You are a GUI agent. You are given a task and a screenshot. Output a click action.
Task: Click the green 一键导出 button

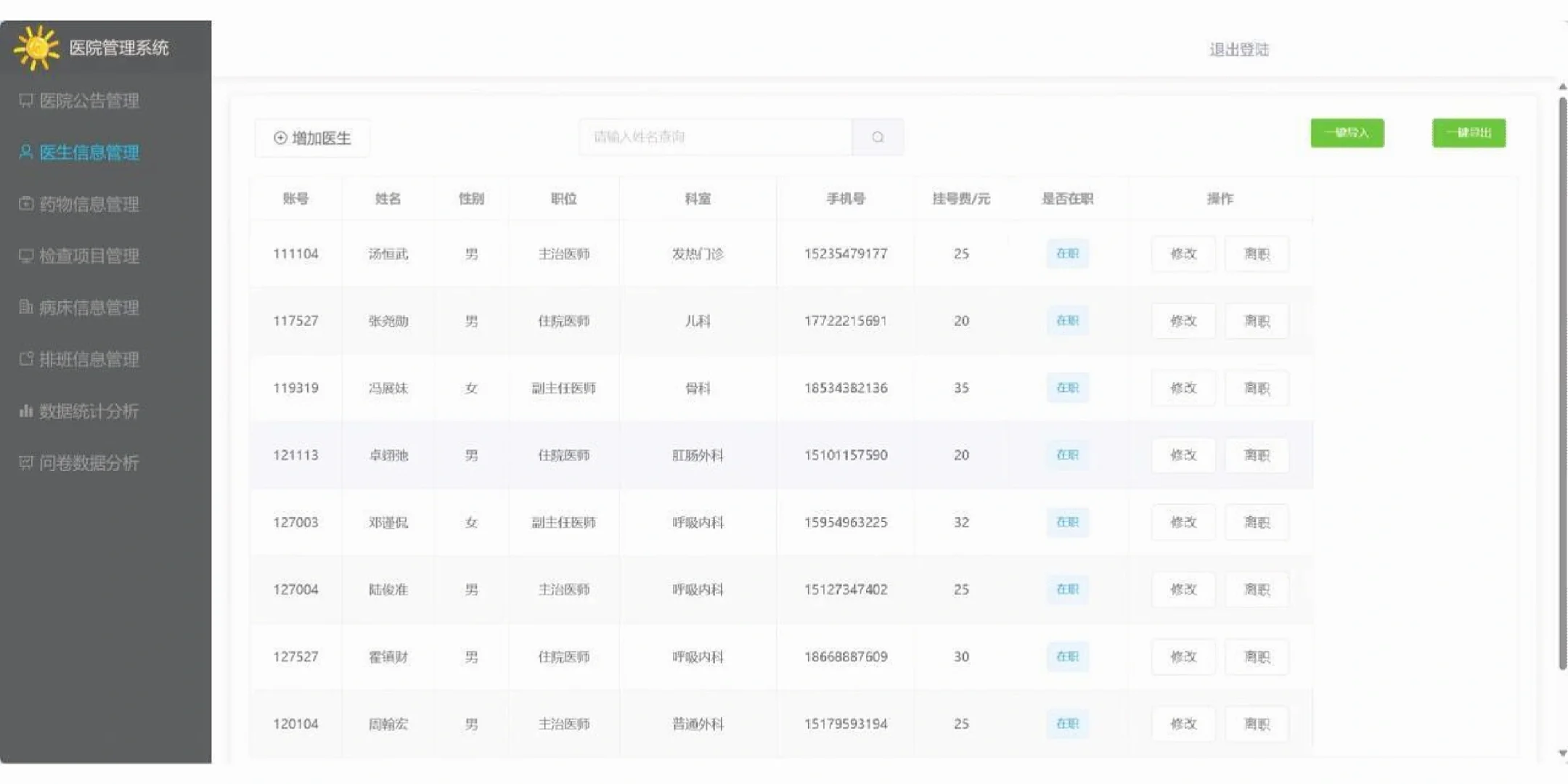1468,133
